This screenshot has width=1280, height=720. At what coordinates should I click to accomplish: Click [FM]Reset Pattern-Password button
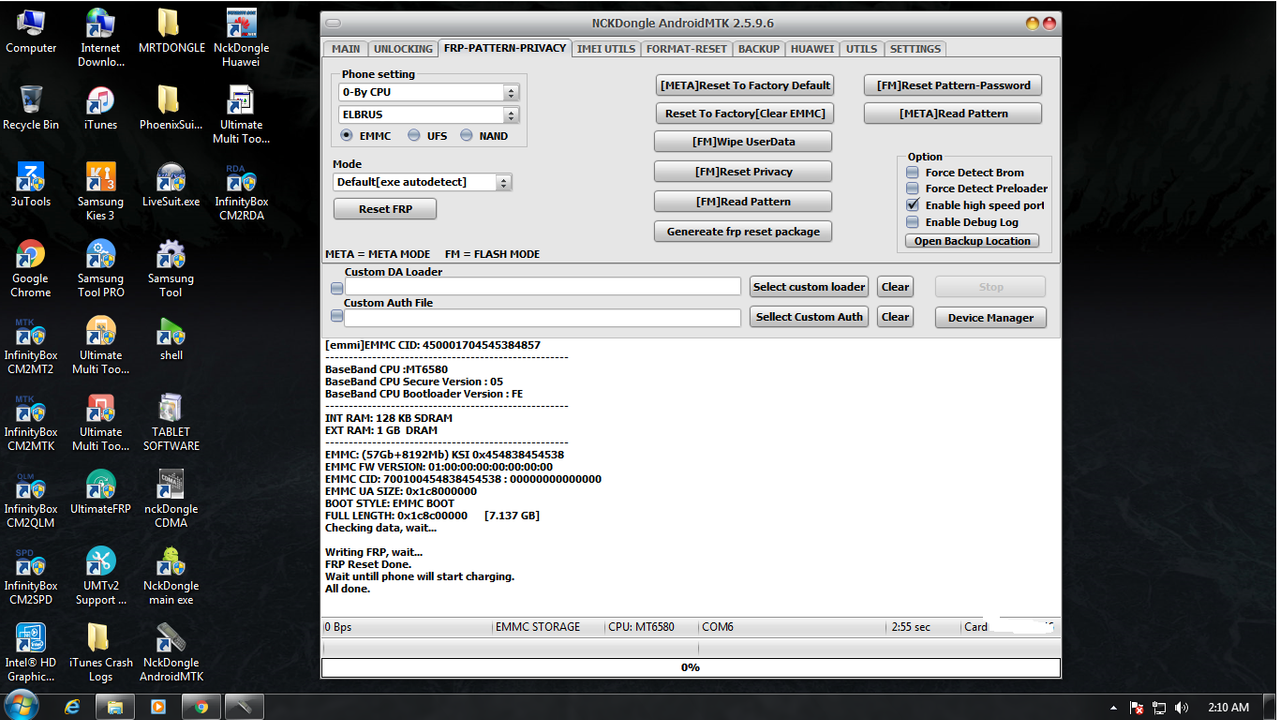953,85
